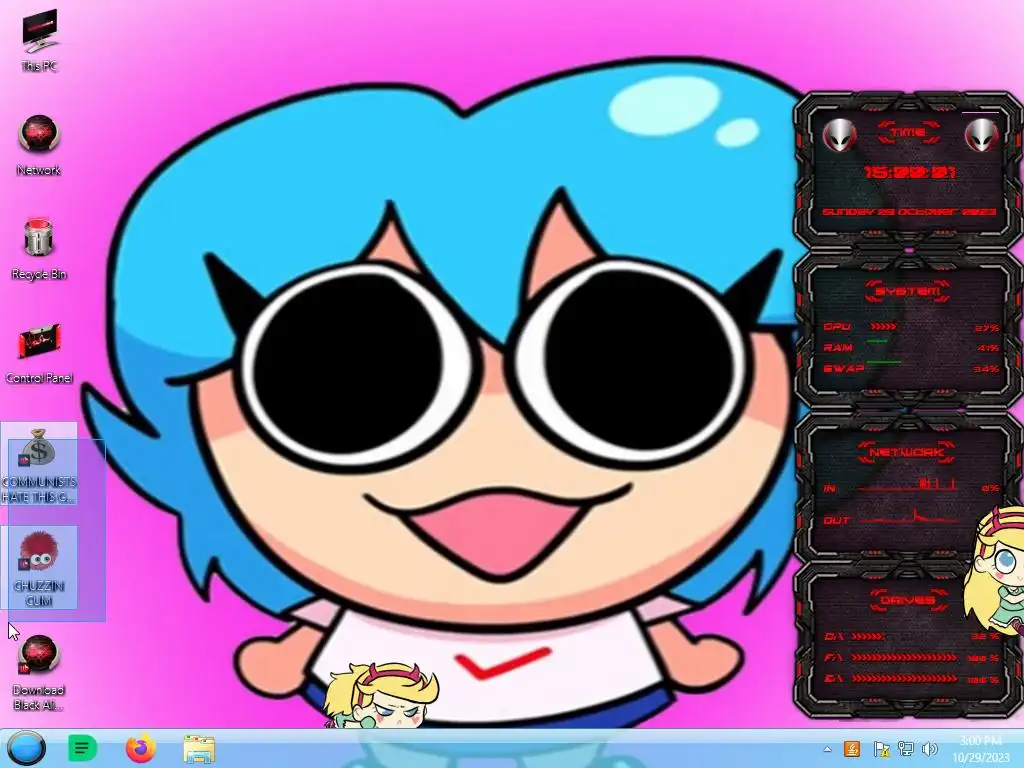The image size is (1024, 768).
Task: Click the 27% CPU value
Action: [987, 328]
